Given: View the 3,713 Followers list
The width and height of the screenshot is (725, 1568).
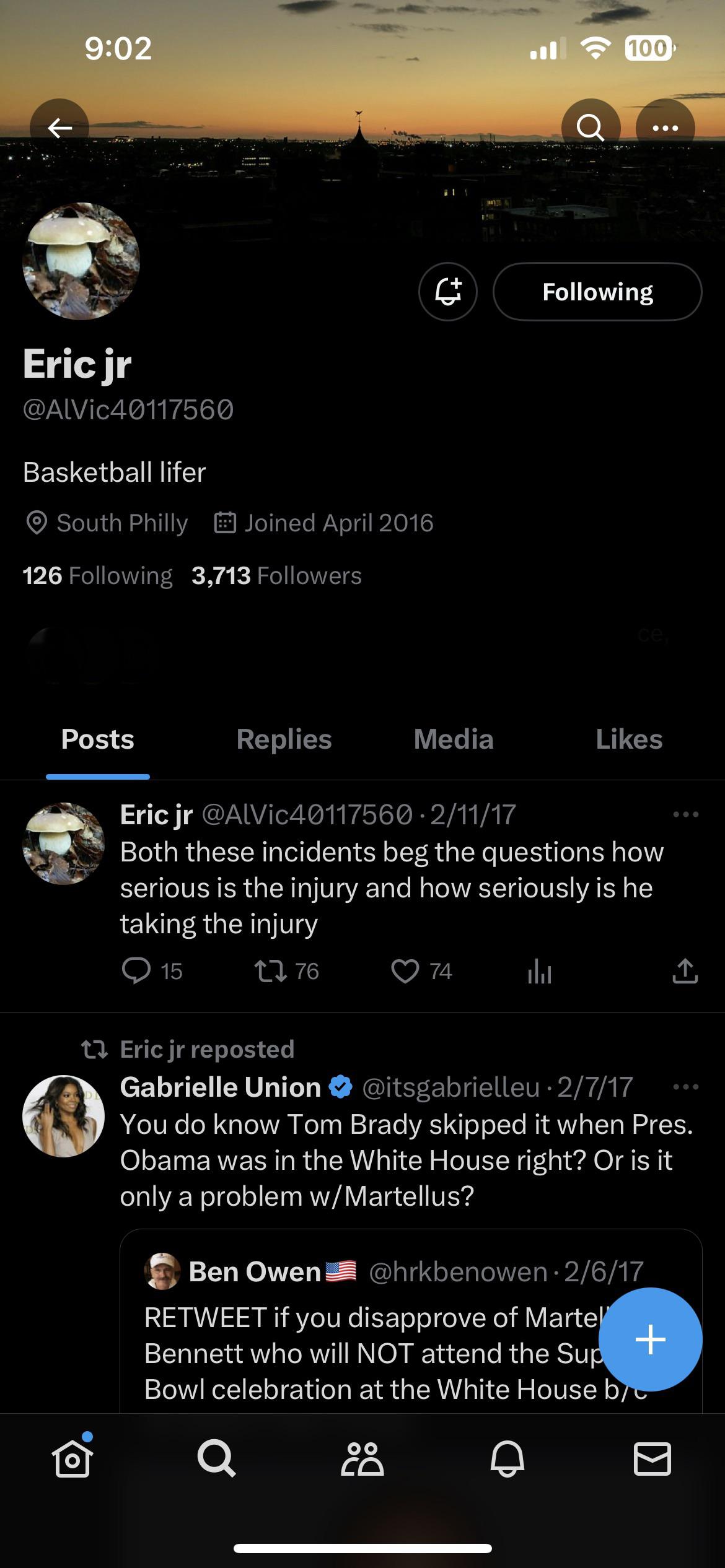Looking at the screenshot, I should [x=276, y=576].
